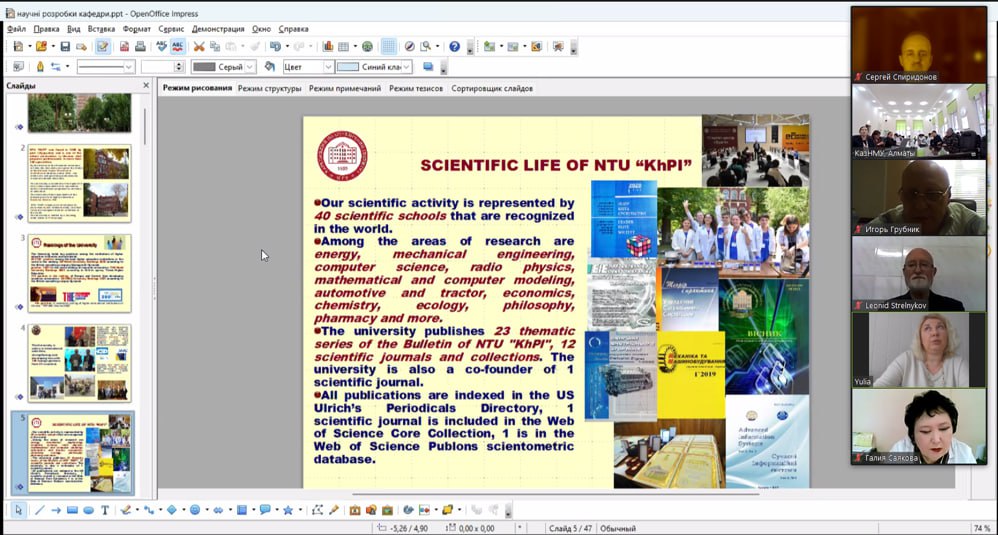The height and width of the screenshot is (535, 998).
Task: Select the Text tool
Action: (105, 510)
